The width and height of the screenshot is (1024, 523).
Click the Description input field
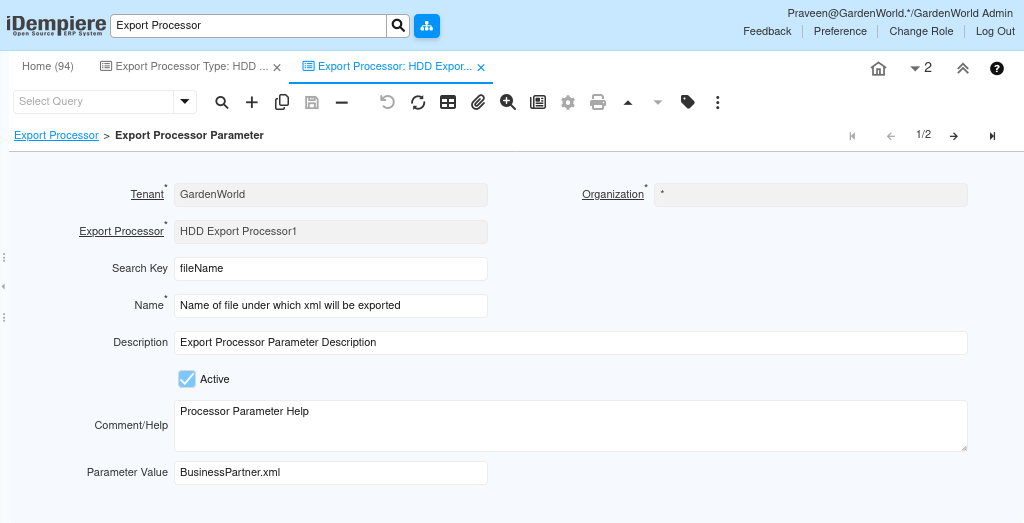coord(570,343)
